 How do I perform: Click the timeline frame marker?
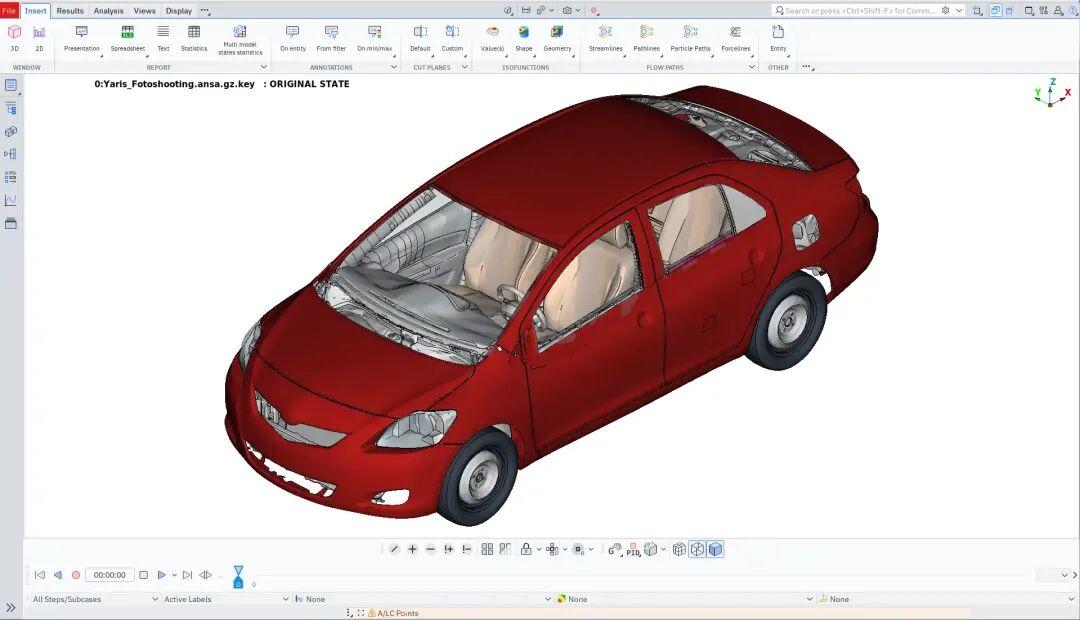238,577
